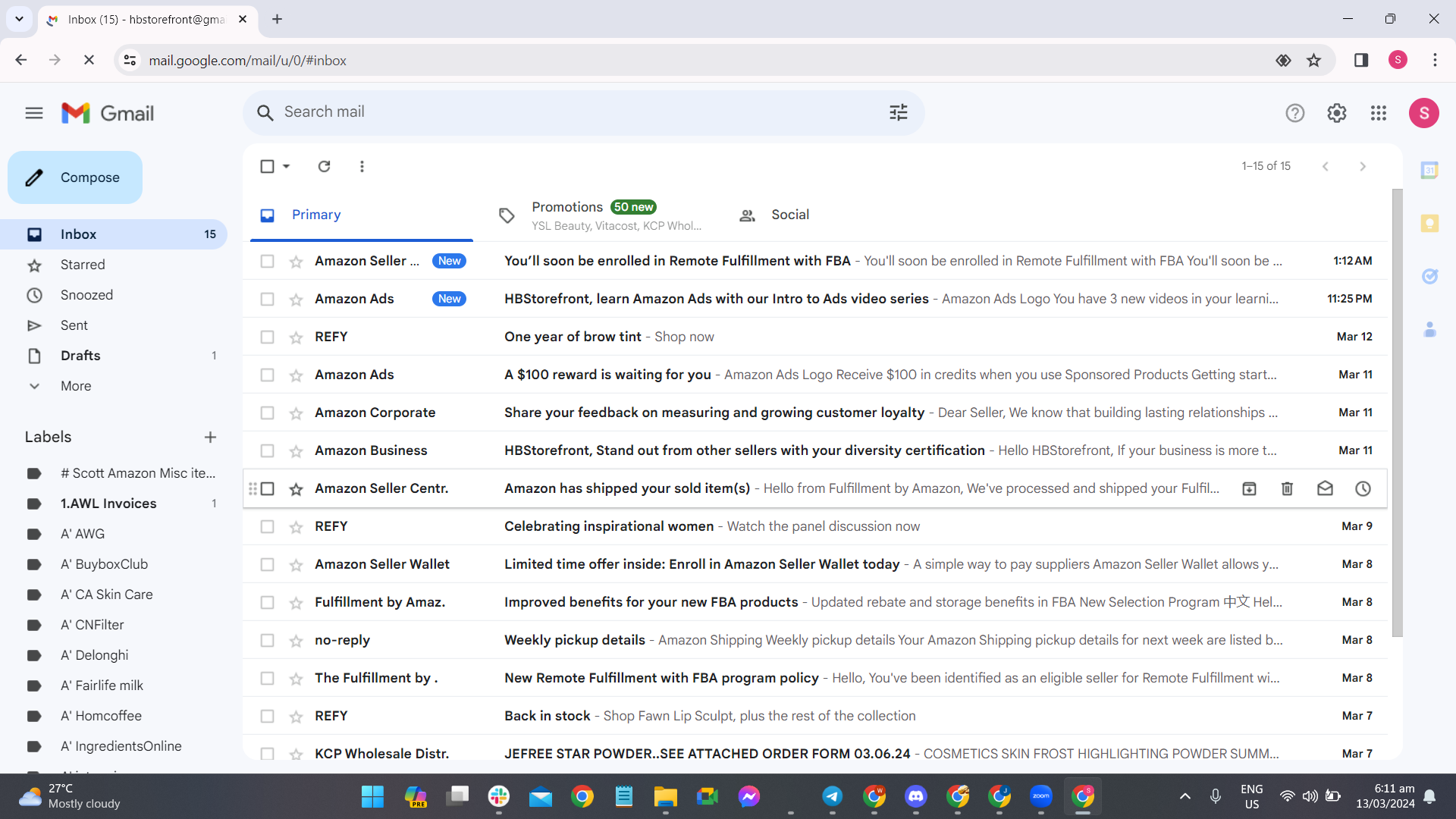This screenshot has height=819, width=1456.
Task: Open Google Calendar side panel
Action: (x=1429, y=171)
